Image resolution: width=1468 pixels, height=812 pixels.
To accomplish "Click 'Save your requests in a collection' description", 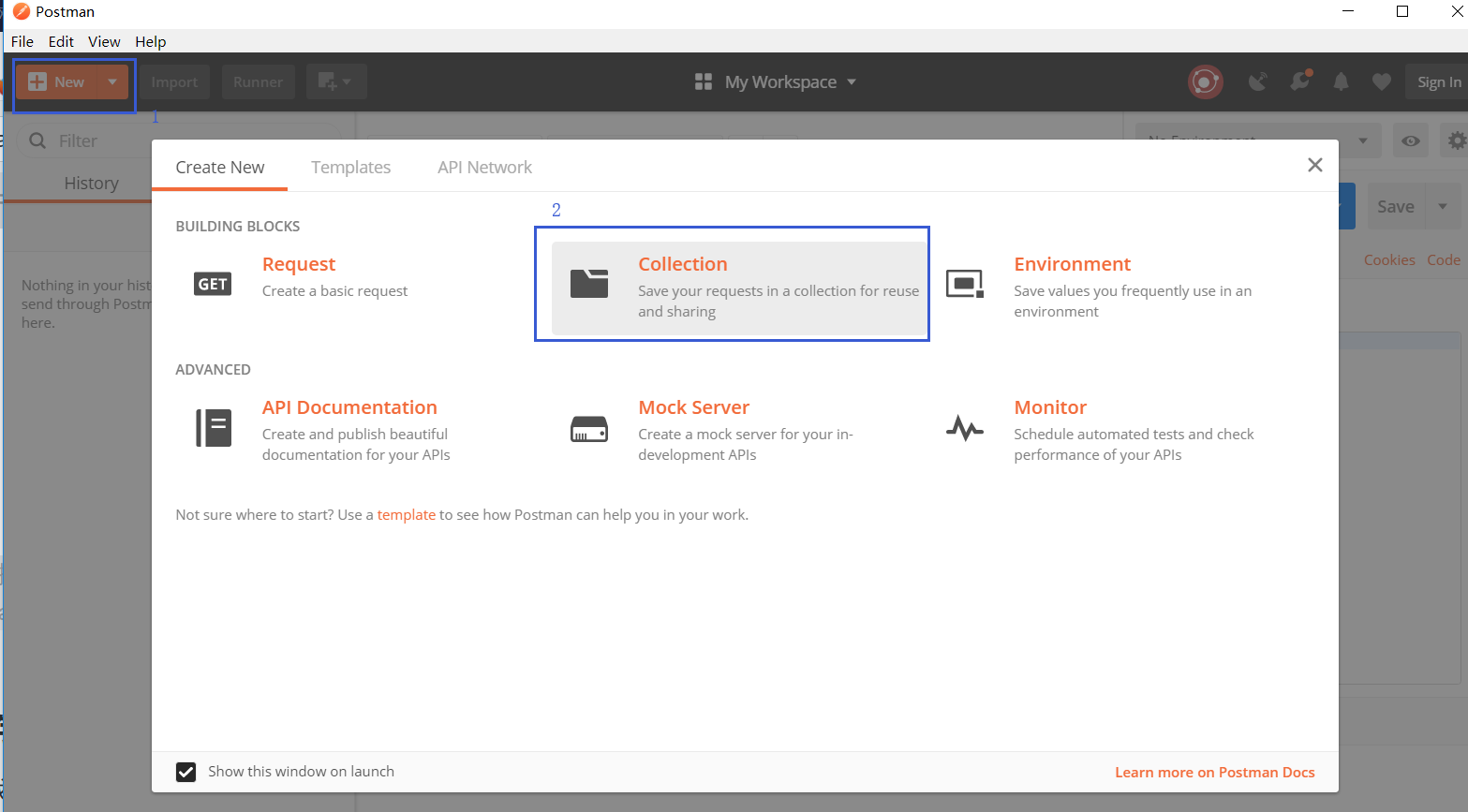I will point(778,302).
